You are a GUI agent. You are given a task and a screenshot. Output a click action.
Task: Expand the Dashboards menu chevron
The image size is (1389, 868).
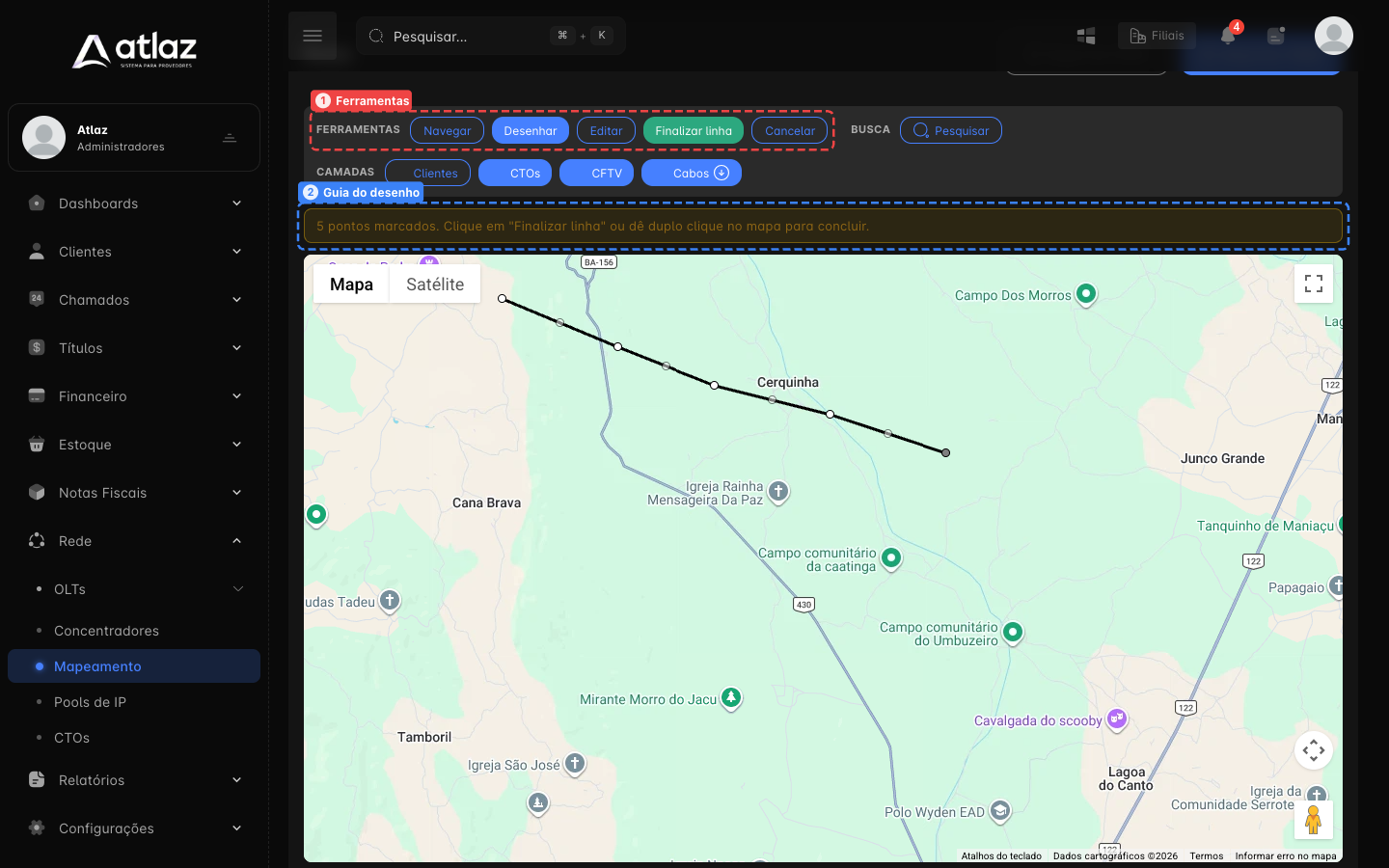(236, 203)
